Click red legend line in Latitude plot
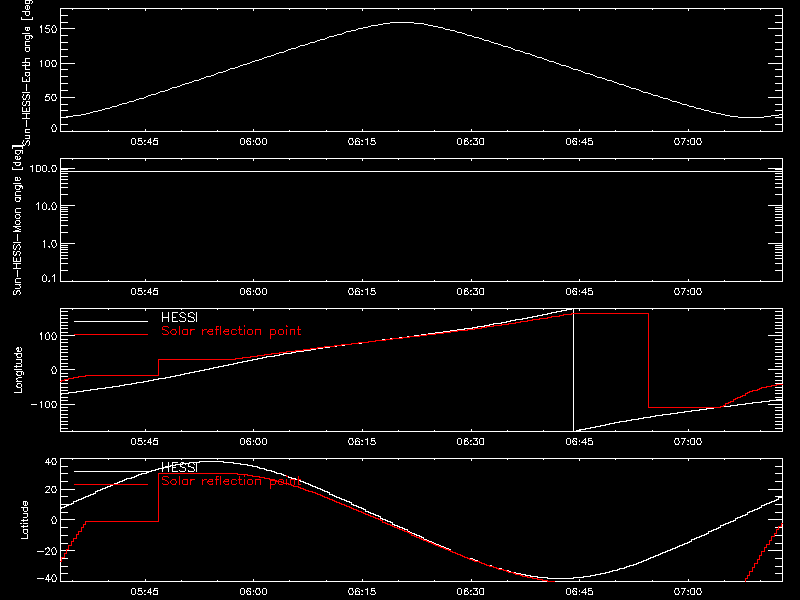 coord(111,485)
